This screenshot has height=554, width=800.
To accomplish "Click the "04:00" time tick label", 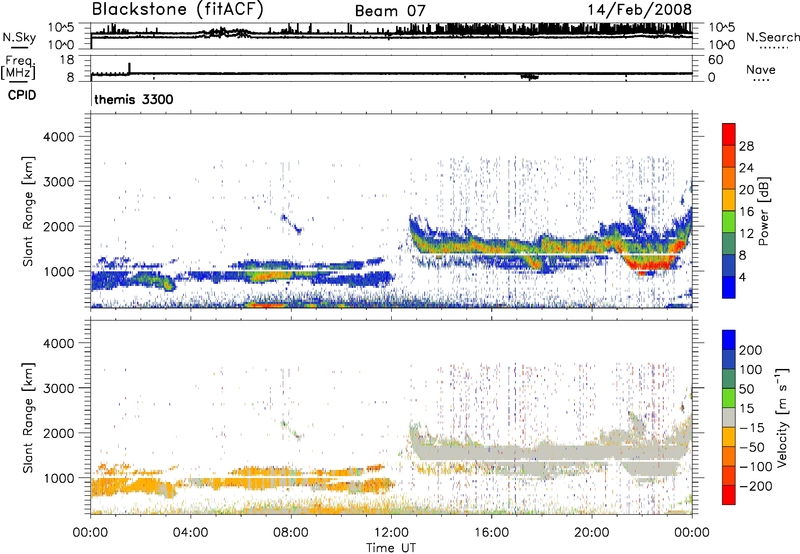I will click(190, 533).
